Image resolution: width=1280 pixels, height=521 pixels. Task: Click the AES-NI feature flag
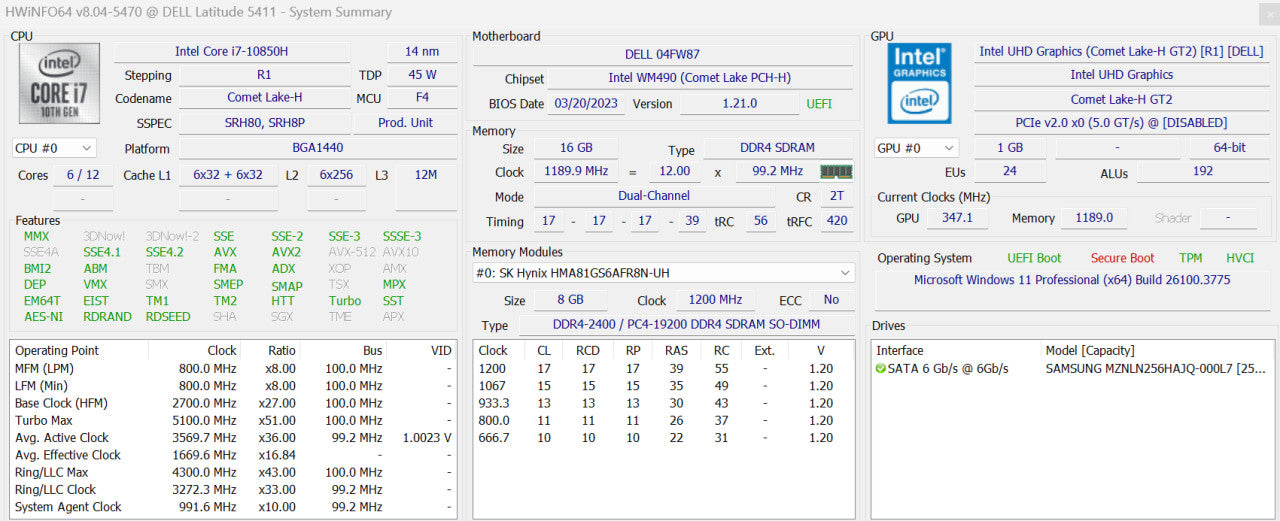coord(43,317)
